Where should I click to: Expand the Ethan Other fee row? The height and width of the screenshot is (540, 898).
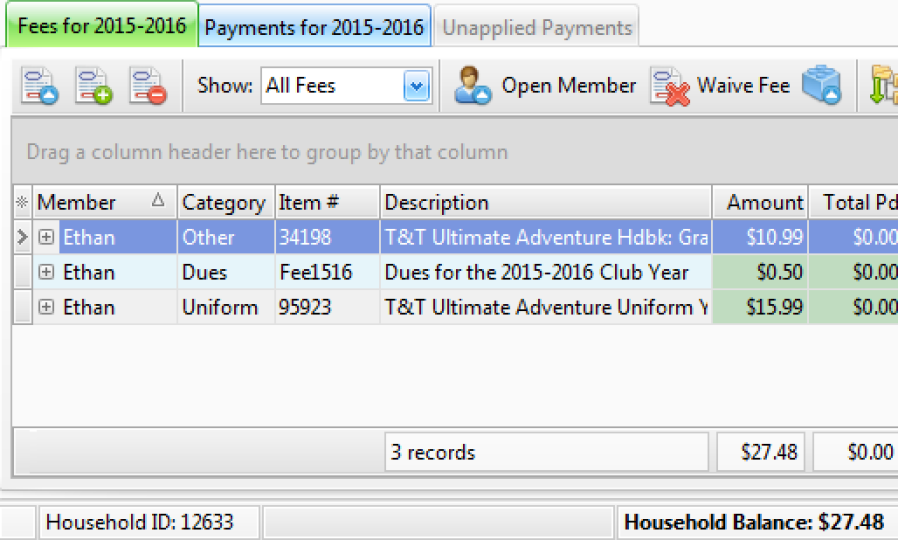tap(46, 238)
